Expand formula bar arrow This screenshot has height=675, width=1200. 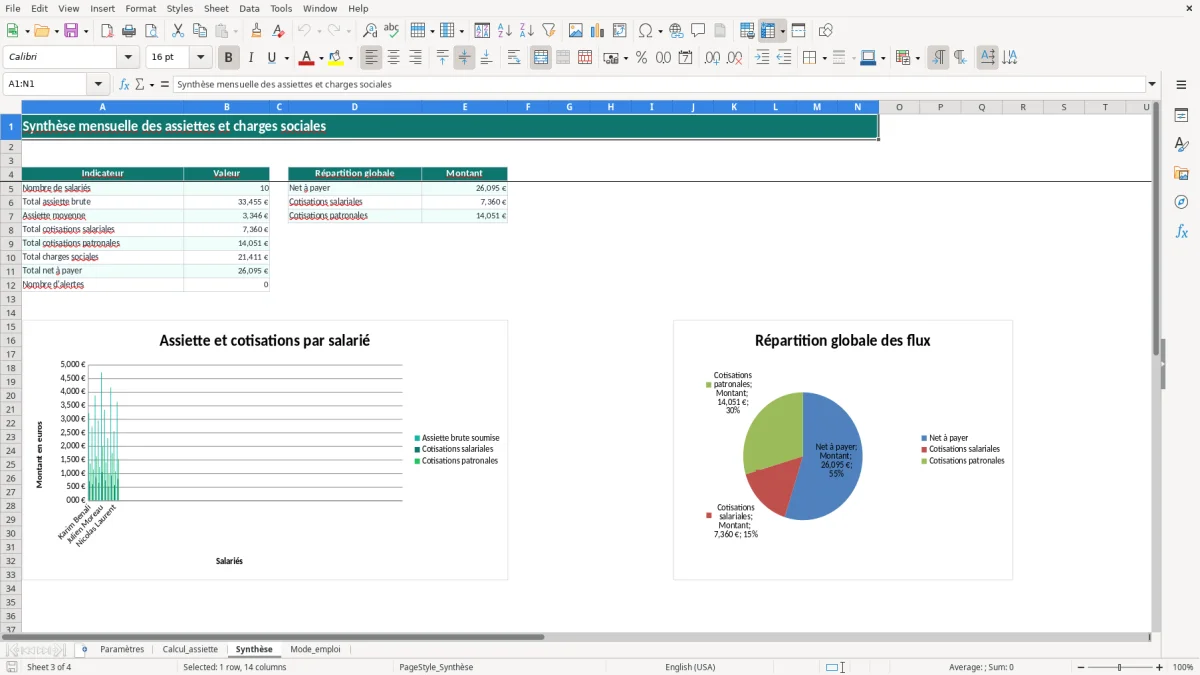click(1152, 84)
